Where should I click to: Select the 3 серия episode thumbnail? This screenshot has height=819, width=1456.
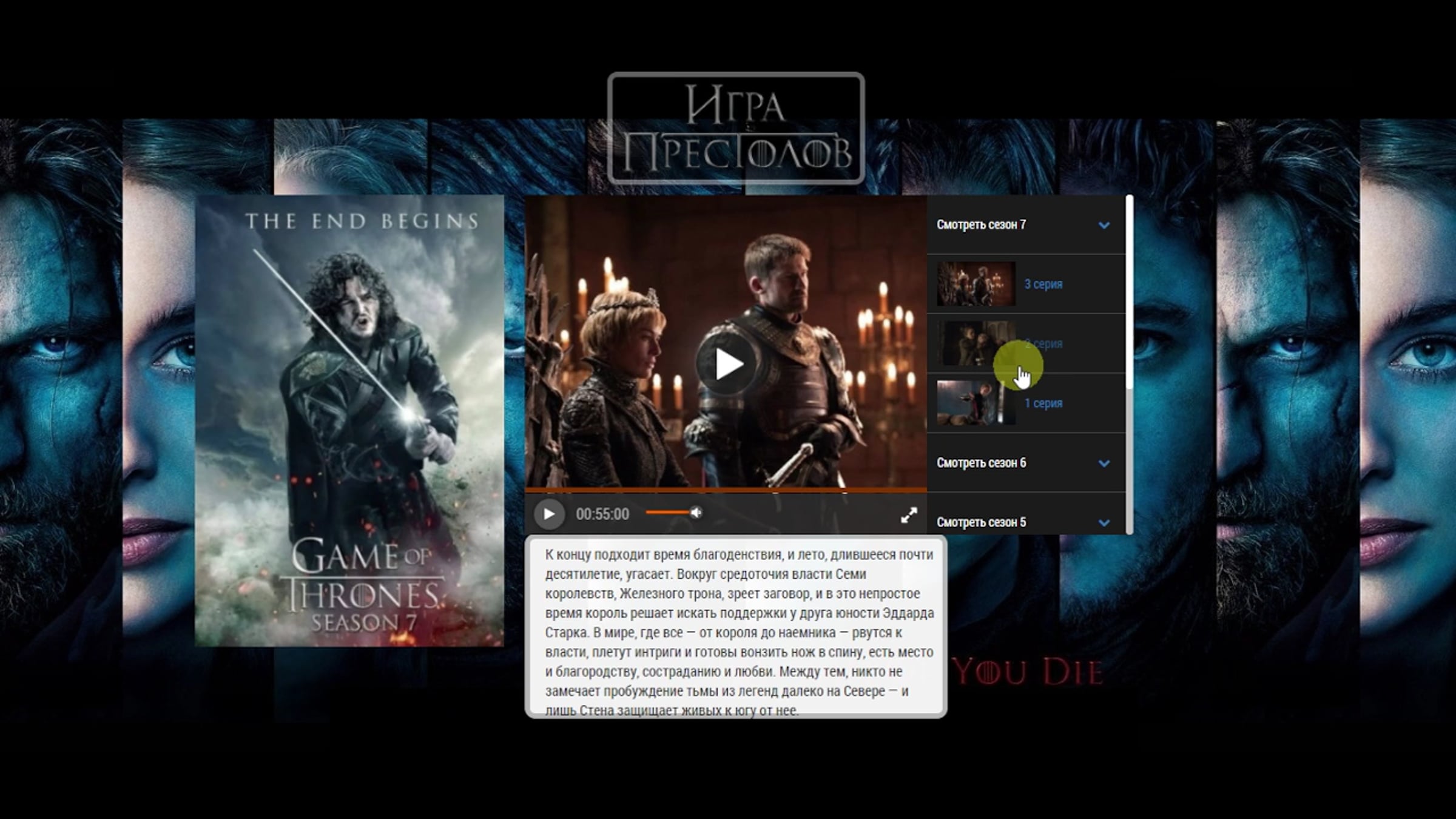point(976,284)
